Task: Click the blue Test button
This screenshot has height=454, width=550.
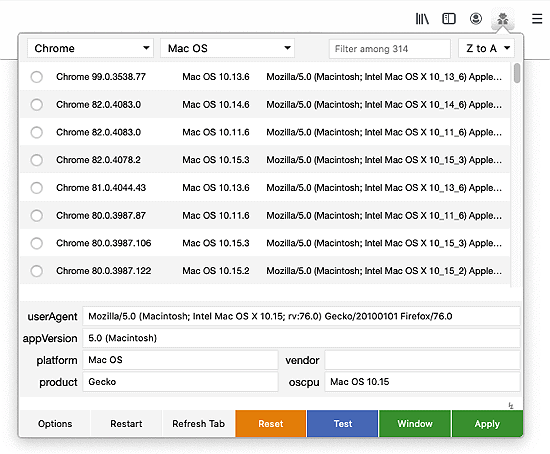Action: click(x=343, y=423)
